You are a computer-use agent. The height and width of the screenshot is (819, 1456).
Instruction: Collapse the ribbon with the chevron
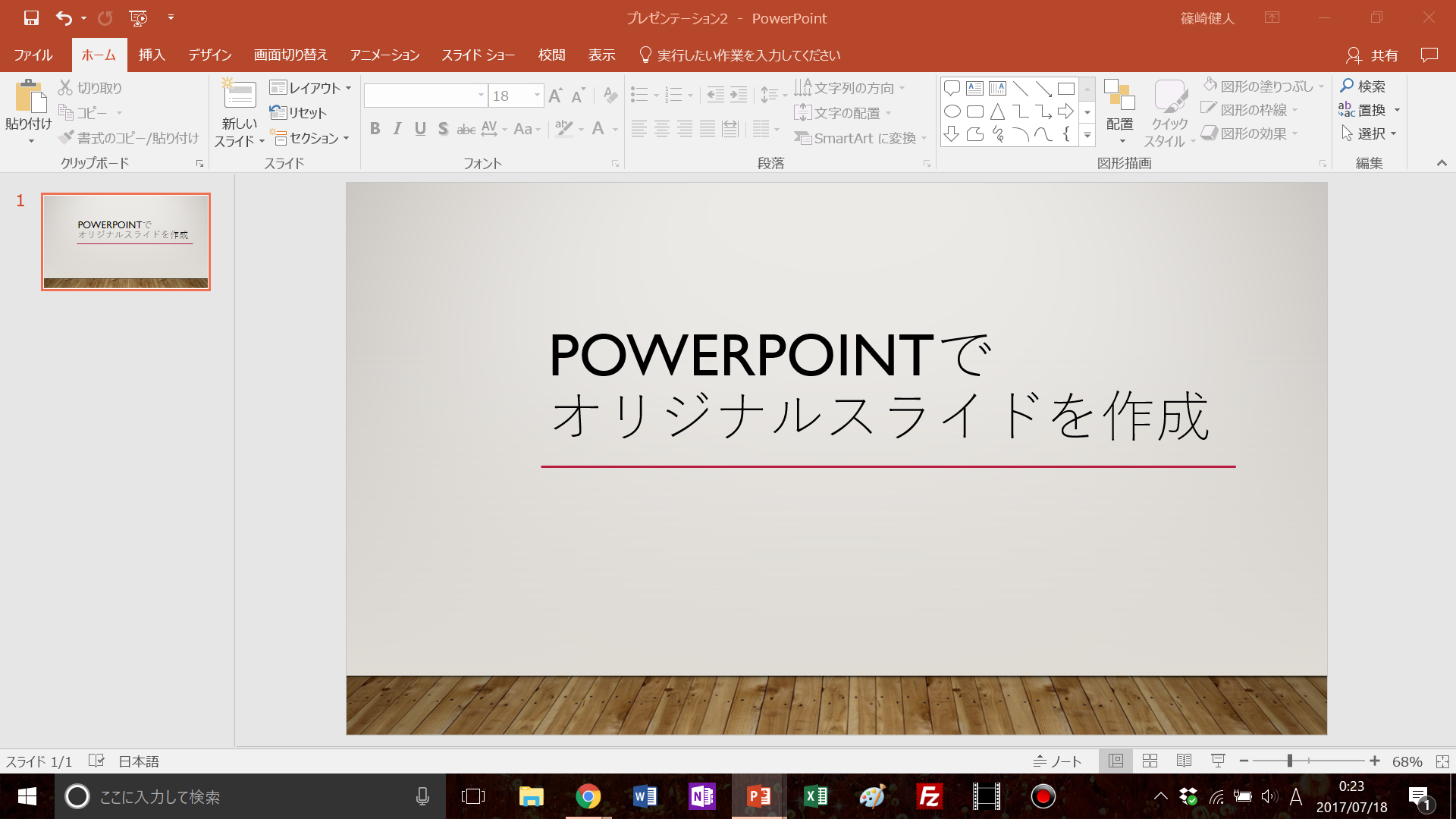1442,163
